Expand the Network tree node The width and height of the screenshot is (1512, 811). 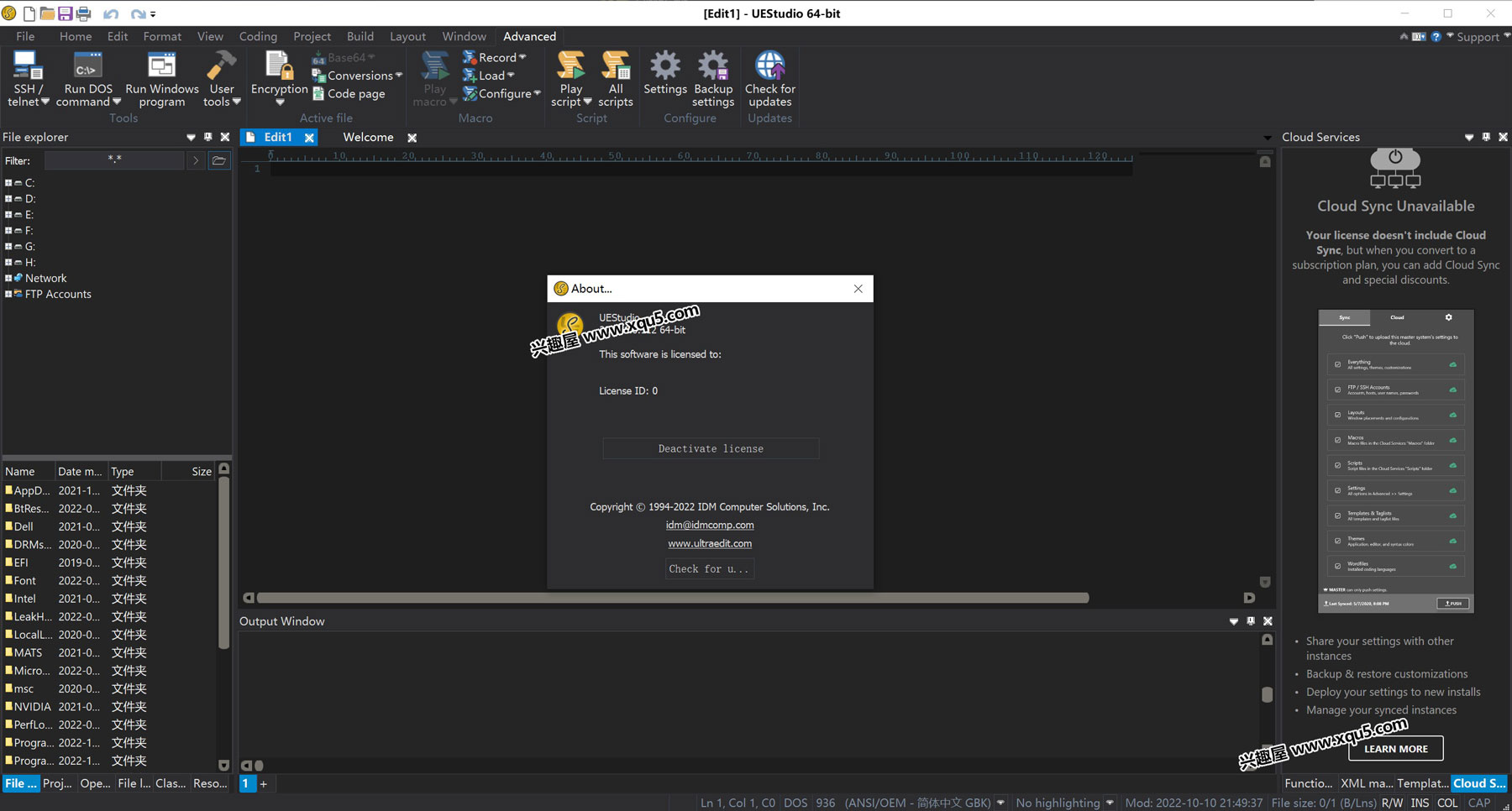[8, 278]
